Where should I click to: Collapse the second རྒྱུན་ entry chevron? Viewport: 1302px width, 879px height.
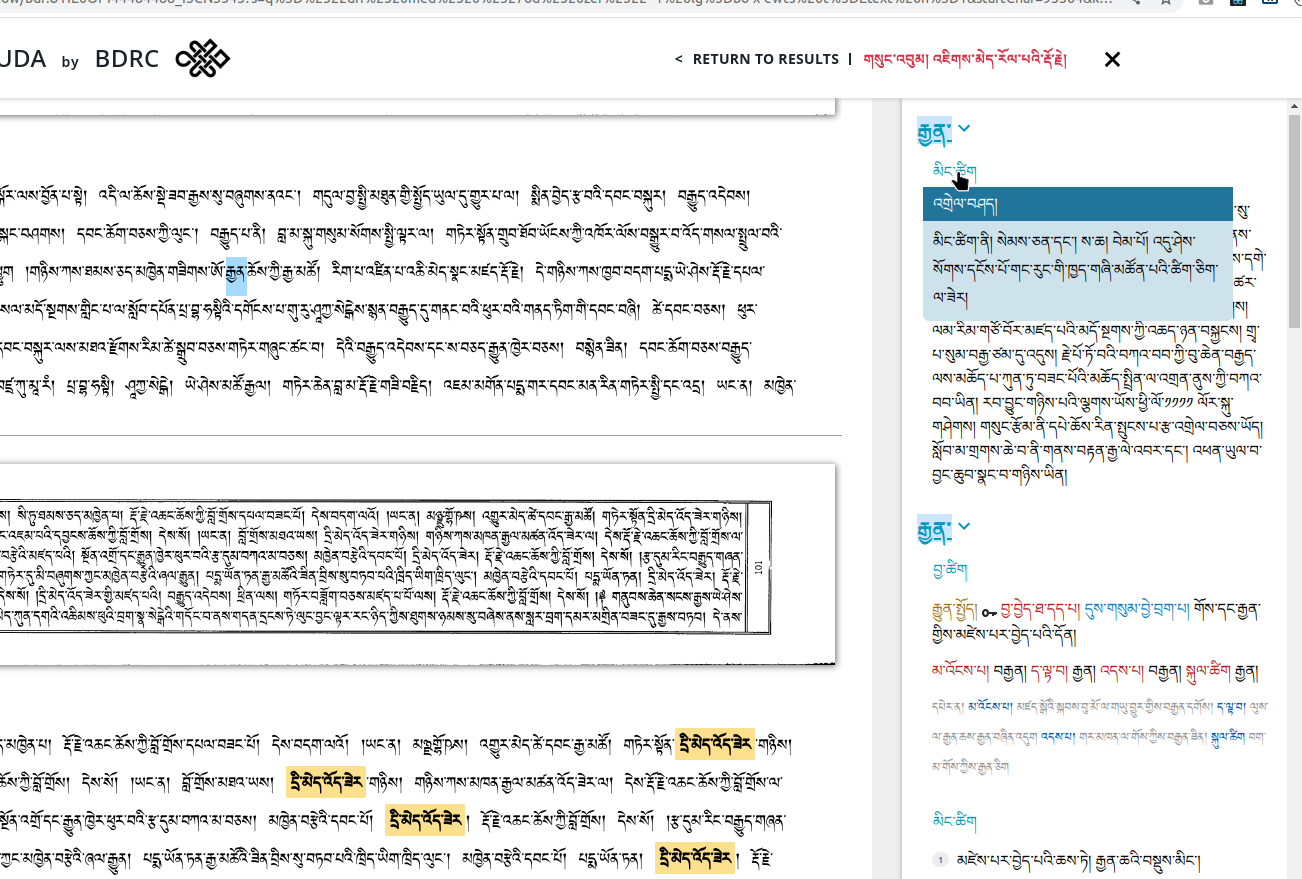tap(964, 526)
